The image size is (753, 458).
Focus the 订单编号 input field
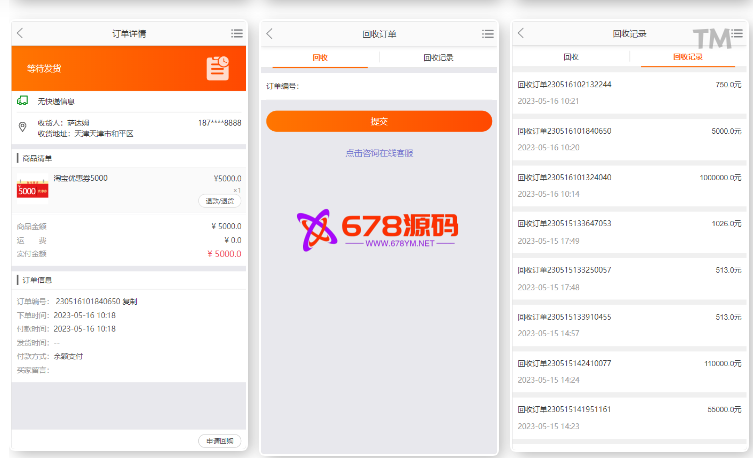tap(400, 86)
